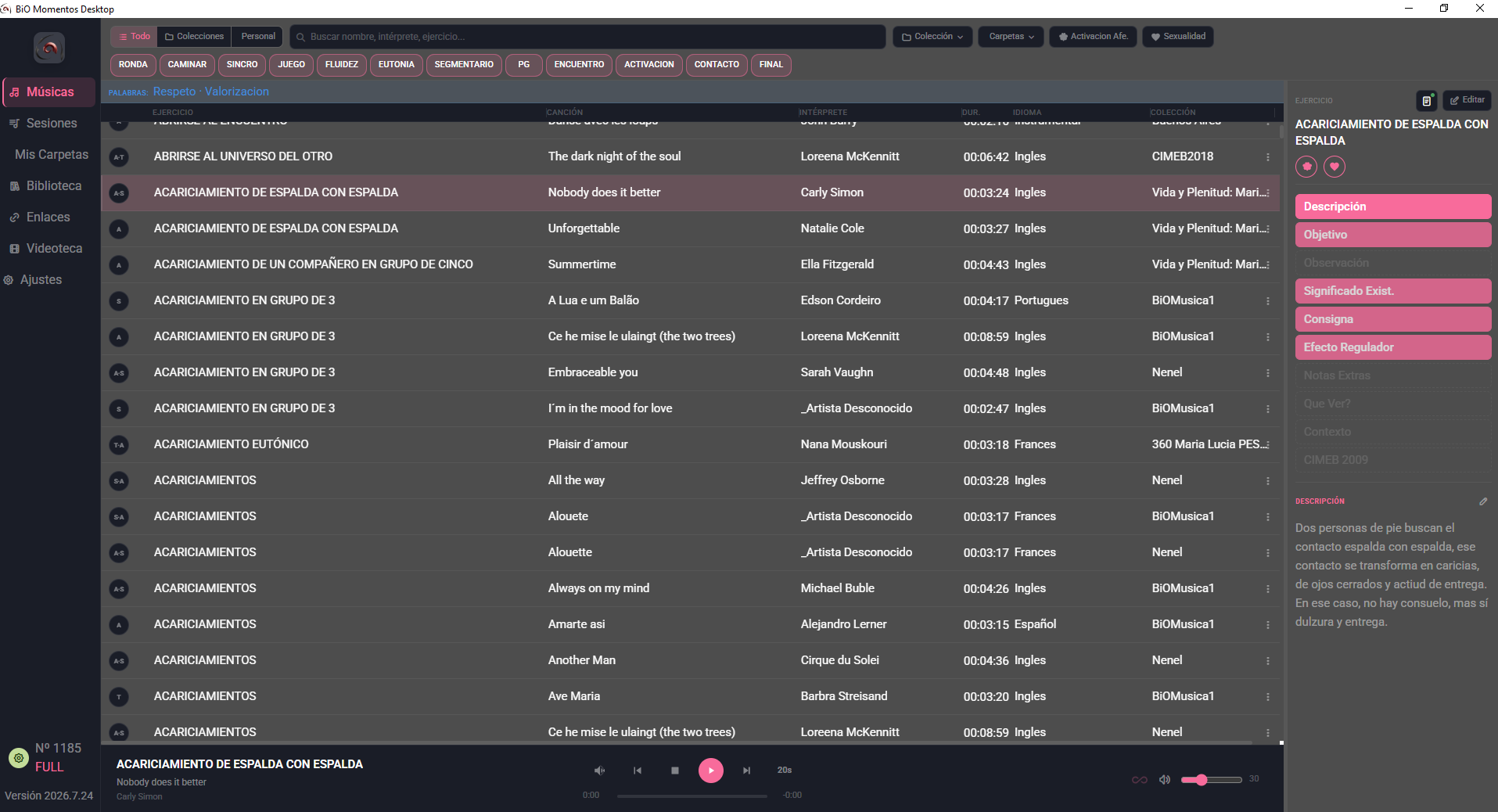
Task: Open row menu for The dark night of the soul
Action: click(x=1268, y=157)
